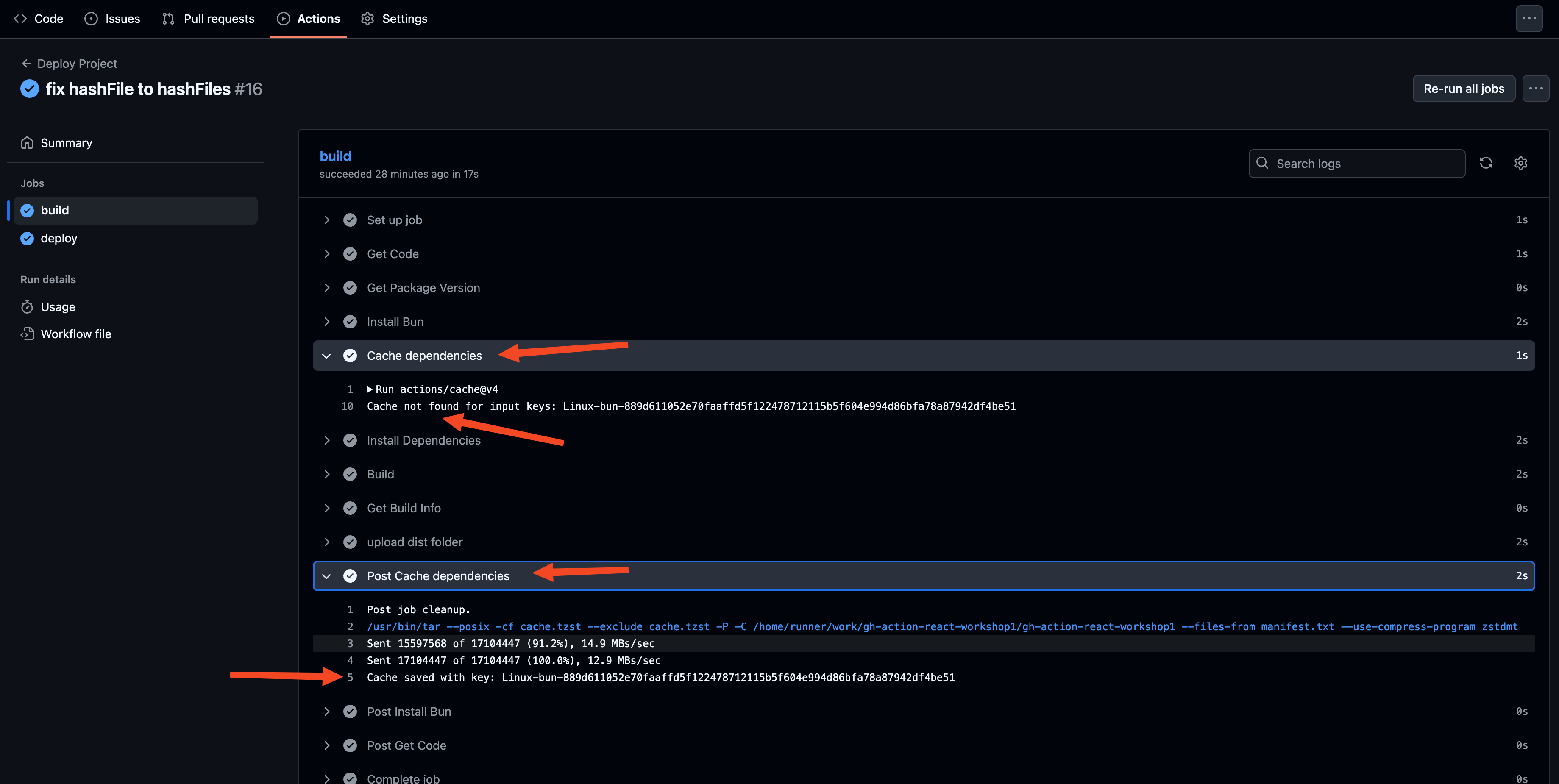This screenshot has width=1559, height=784.
Task: Click the Summary home icon
Action: coord(27,143)
